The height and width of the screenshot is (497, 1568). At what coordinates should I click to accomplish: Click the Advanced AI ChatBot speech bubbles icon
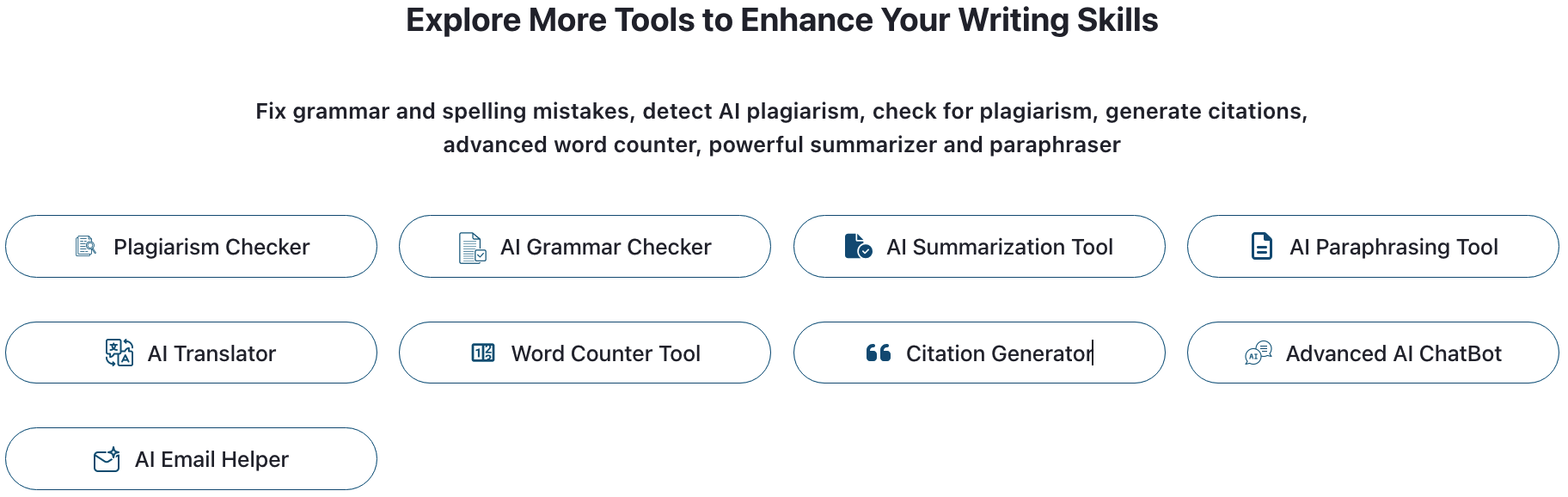[1259, 353]
